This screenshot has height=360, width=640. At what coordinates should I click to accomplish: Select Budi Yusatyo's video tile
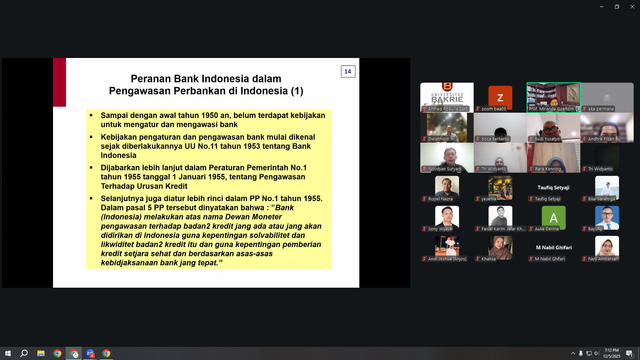pos(553,127)
